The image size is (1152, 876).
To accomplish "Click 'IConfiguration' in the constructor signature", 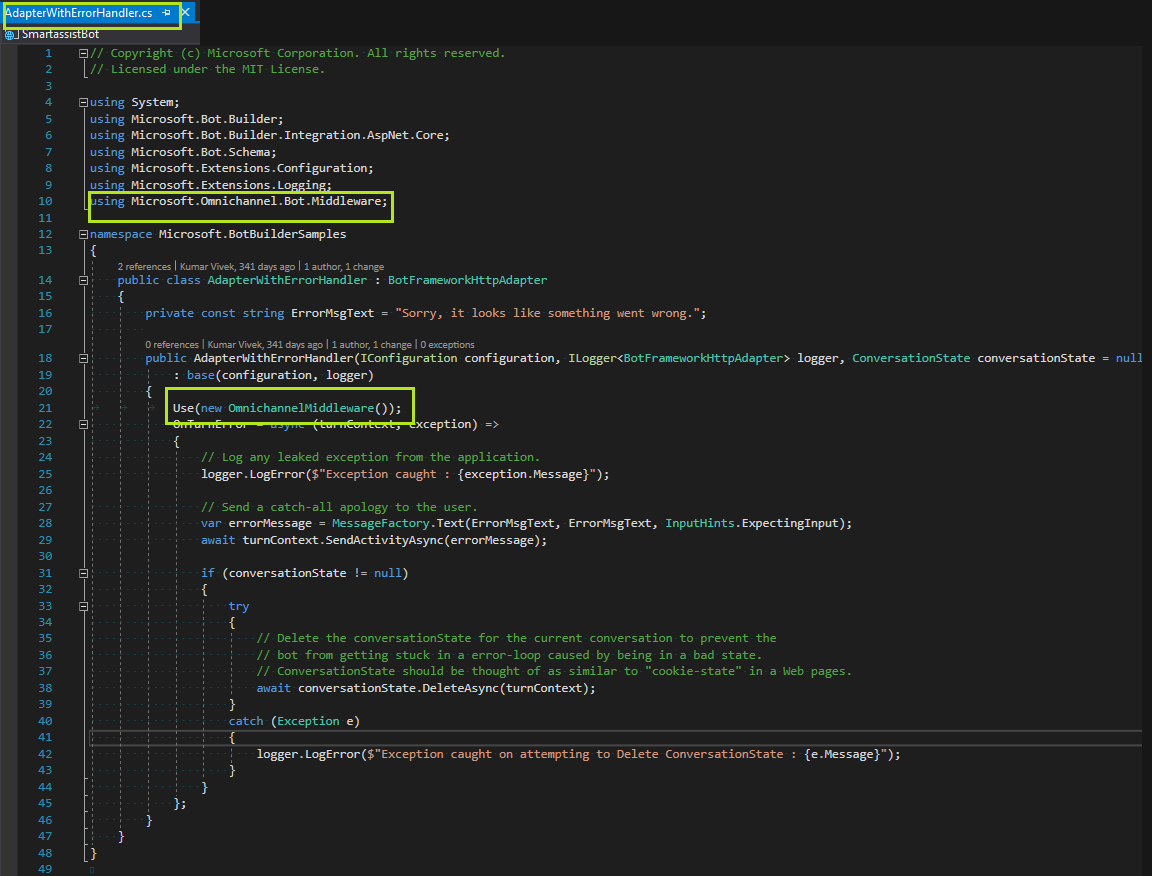I will [x=408, y=358].
